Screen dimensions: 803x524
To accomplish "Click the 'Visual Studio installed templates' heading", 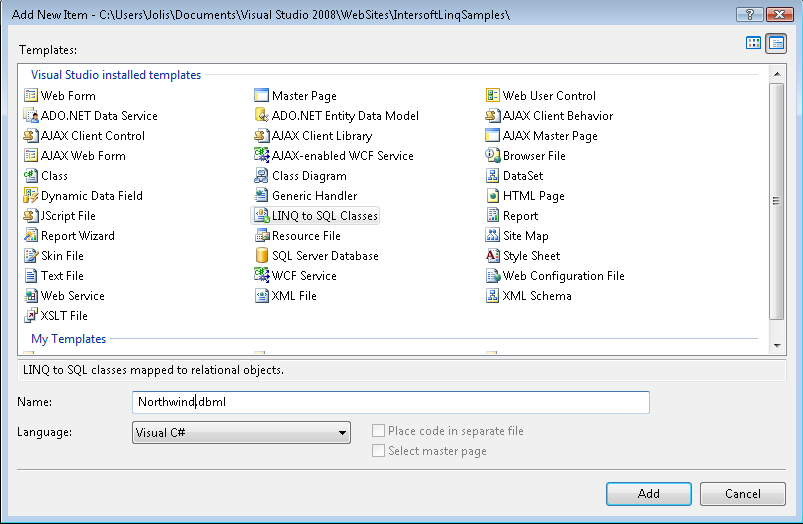I will click(x=116, y=75).
